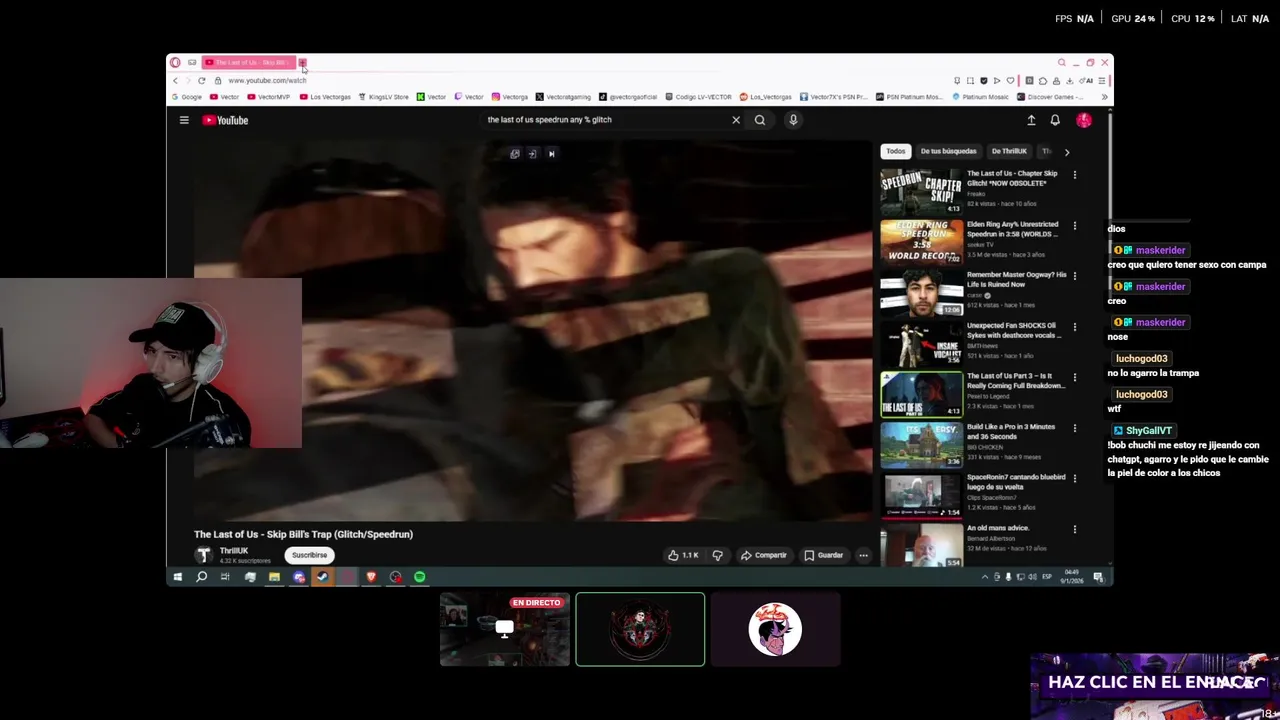
Task: Click the YouTube search box text
Action: click(549, 120)
